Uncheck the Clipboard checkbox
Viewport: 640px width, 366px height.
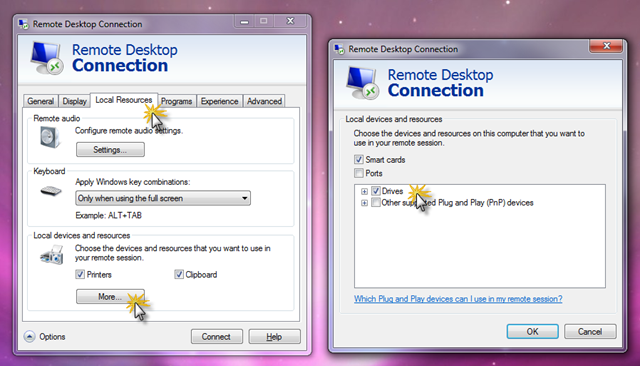tap(179, 274)
